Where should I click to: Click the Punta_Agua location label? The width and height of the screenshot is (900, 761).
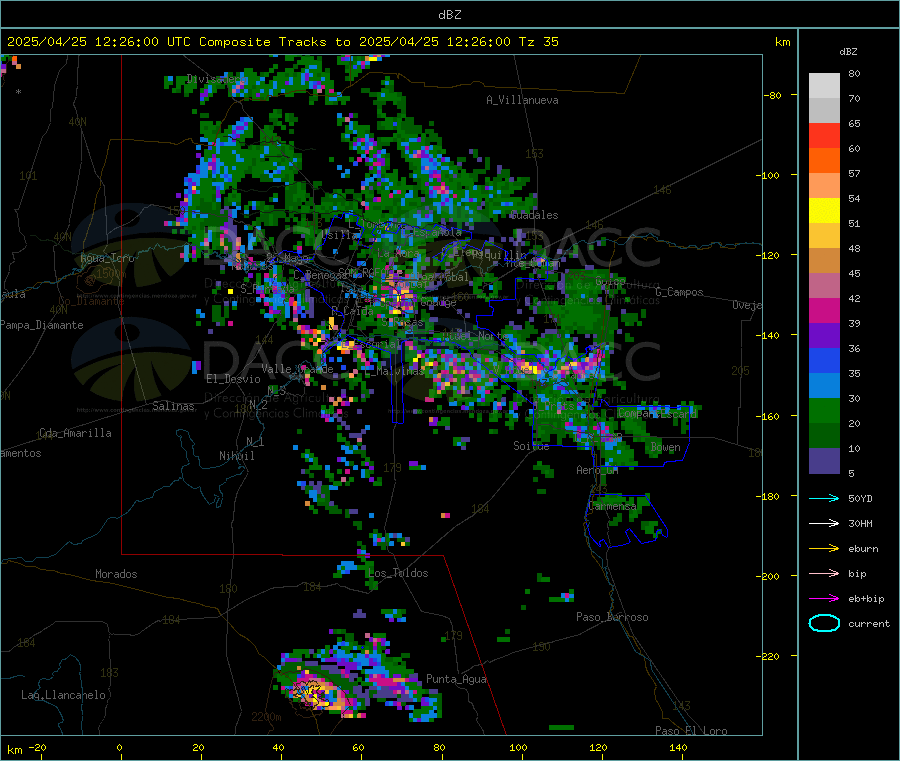[x=456, y=679]
